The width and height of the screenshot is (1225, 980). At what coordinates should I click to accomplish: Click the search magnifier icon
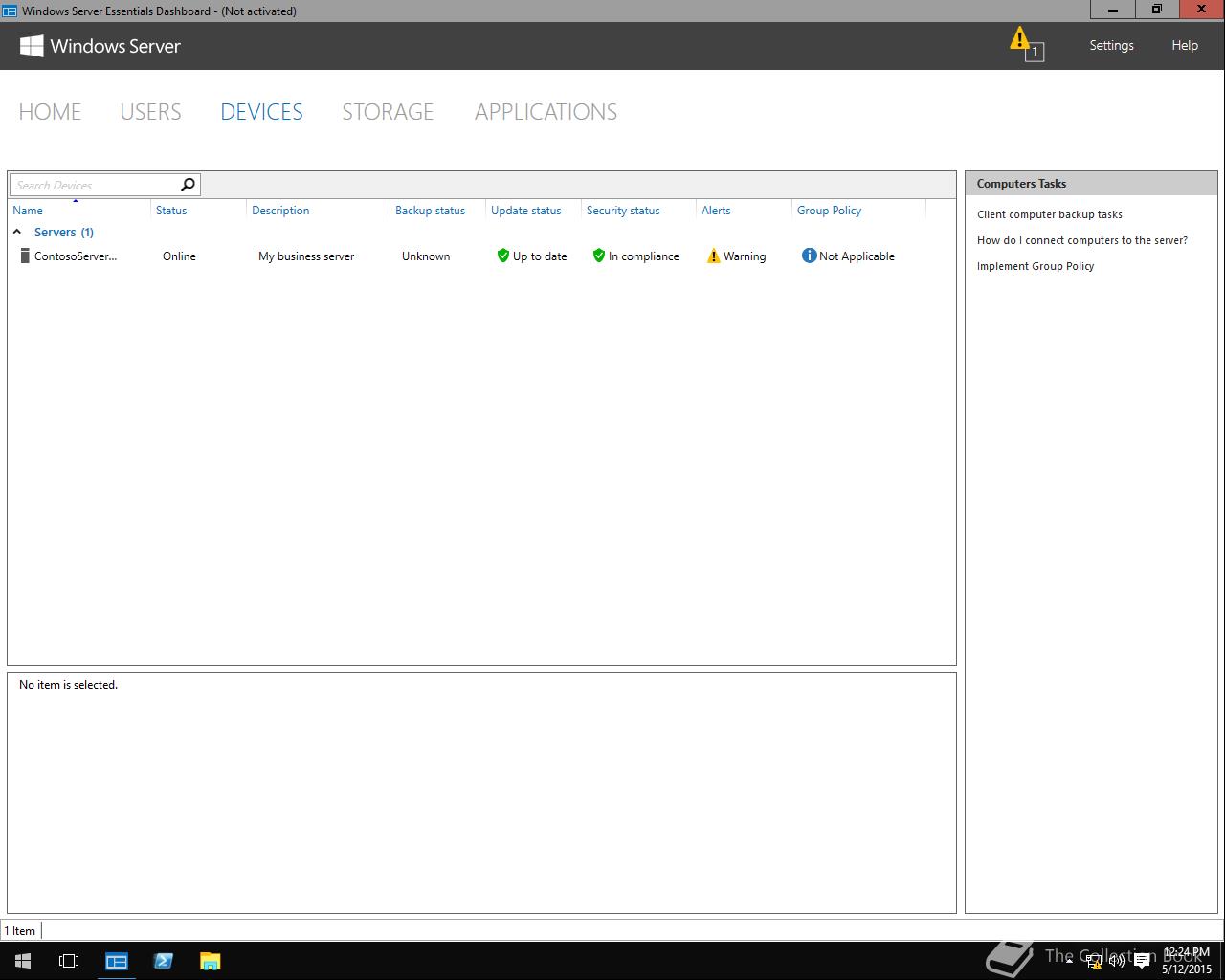coord(188,185)
